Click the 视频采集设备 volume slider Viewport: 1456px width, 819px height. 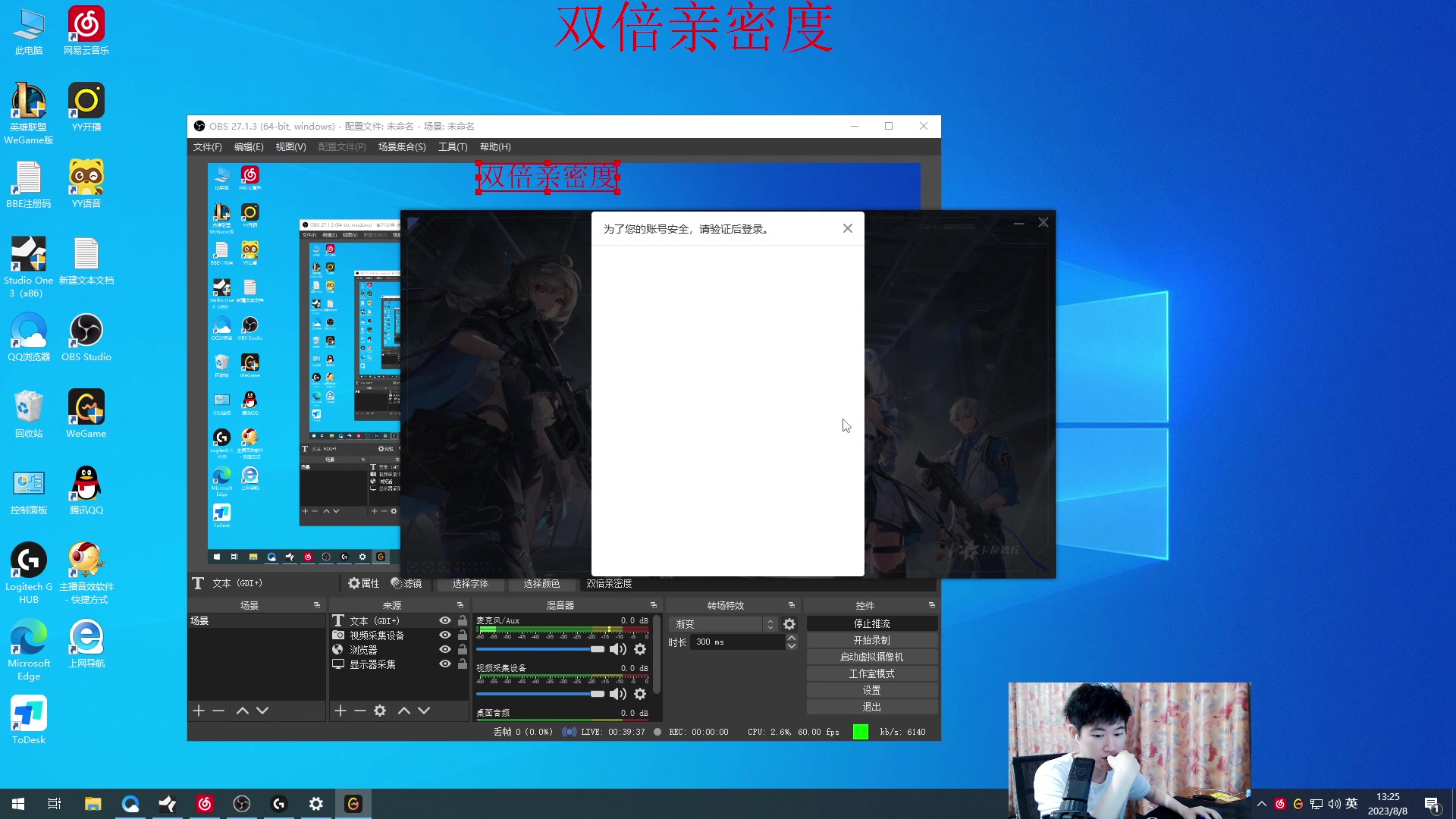click(x=540, y=694)
